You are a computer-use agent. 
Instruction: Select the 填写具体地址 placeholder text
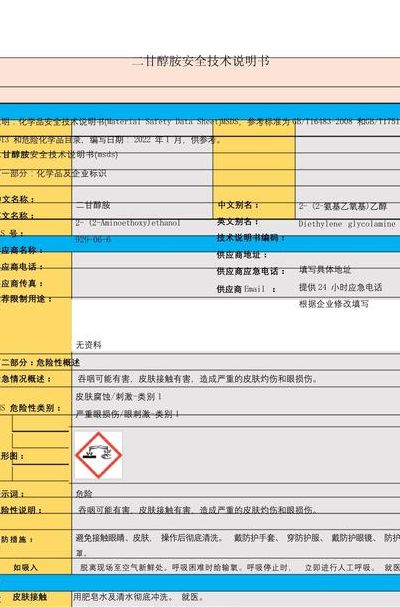point(325,269)
